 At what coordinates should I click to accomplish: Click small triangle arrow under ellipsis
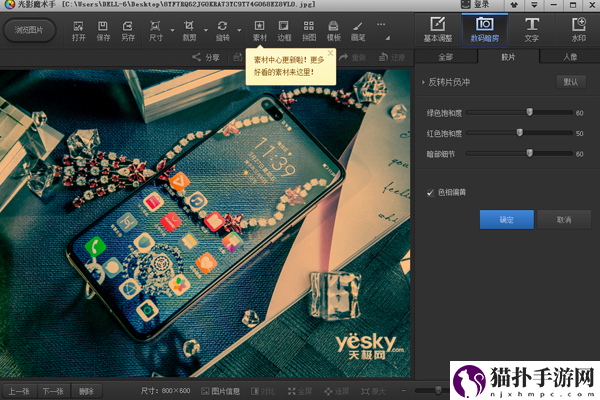coord(388,38)
